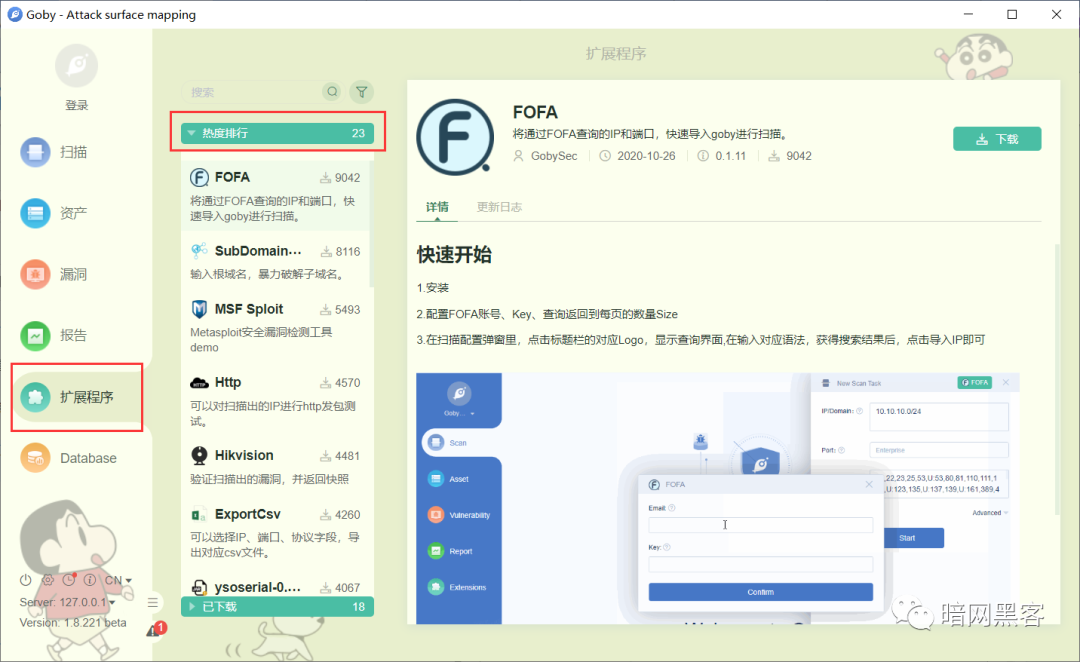Click the Goby login avatar icon
This screenshot has height=662, width=1080.
tap(76, 65)
